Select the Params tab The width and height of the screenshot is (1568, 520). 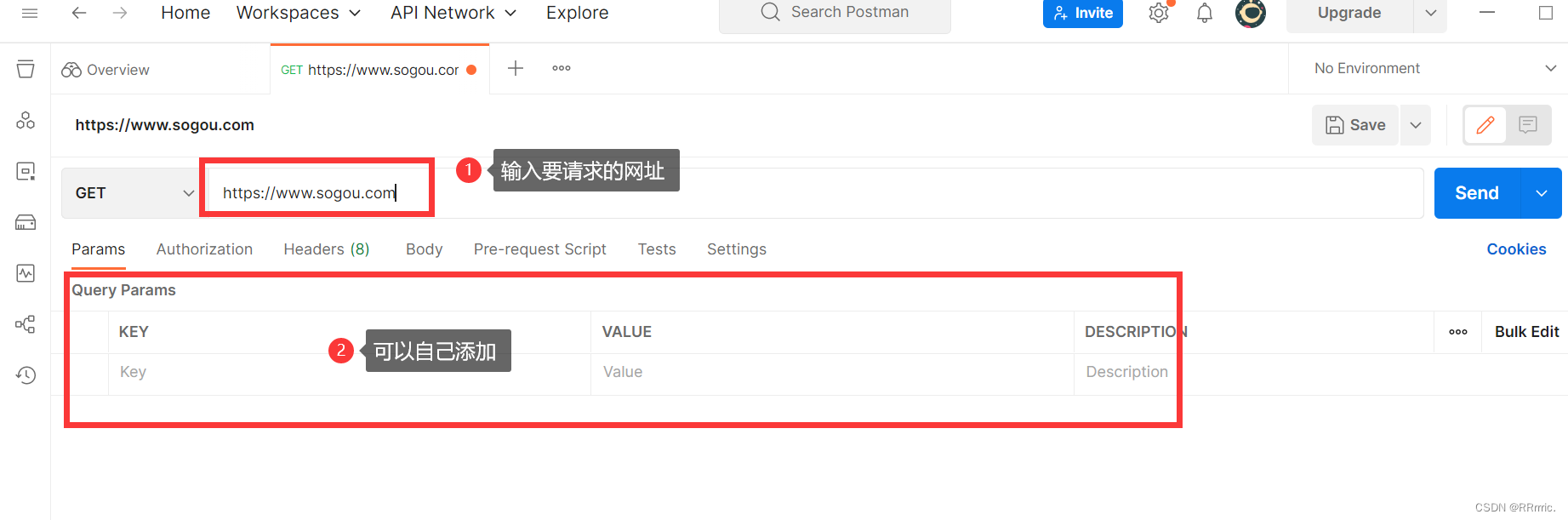click(99, 249)
